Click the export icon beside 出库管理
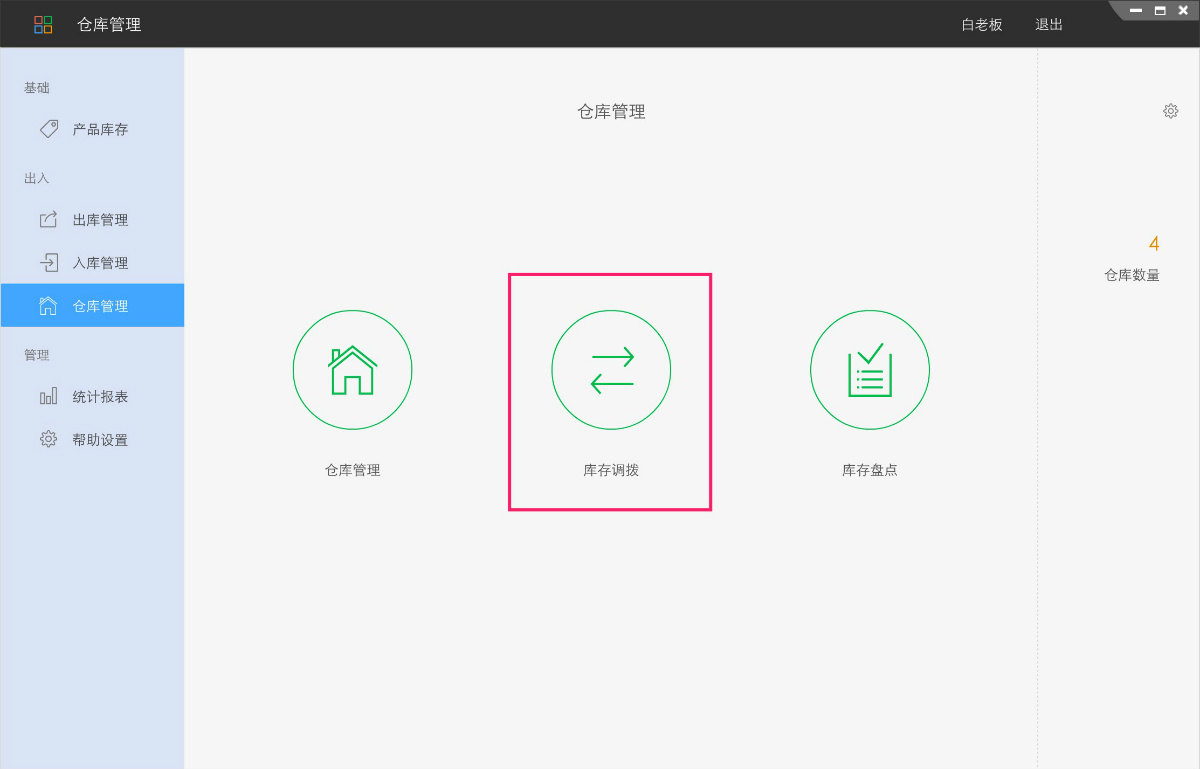 tap(48, 219)
